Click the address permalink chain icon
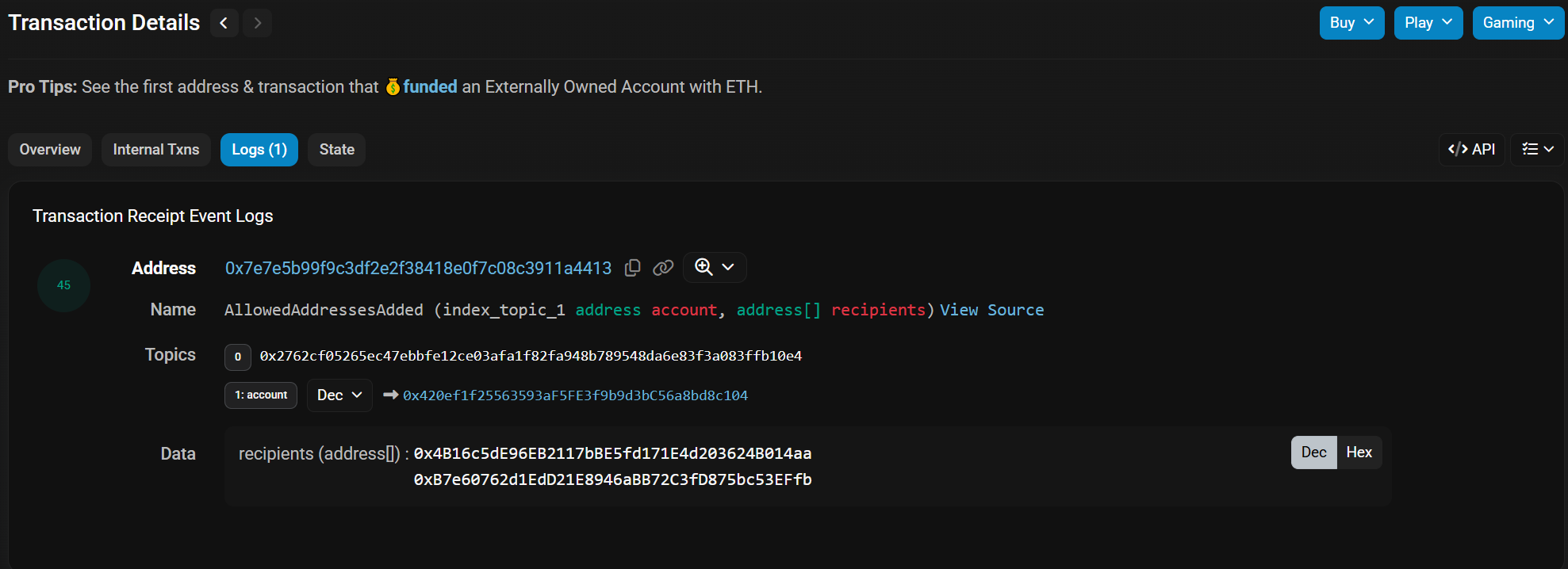This screenshot has height=569, width=1568. point(663,268)
